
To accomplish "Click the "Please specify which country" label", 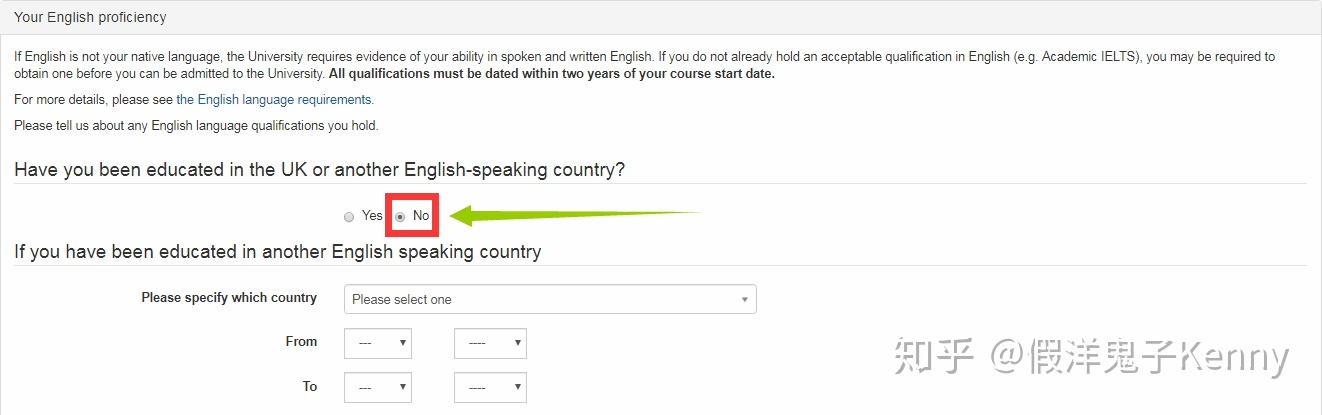I will coord(229,298).
